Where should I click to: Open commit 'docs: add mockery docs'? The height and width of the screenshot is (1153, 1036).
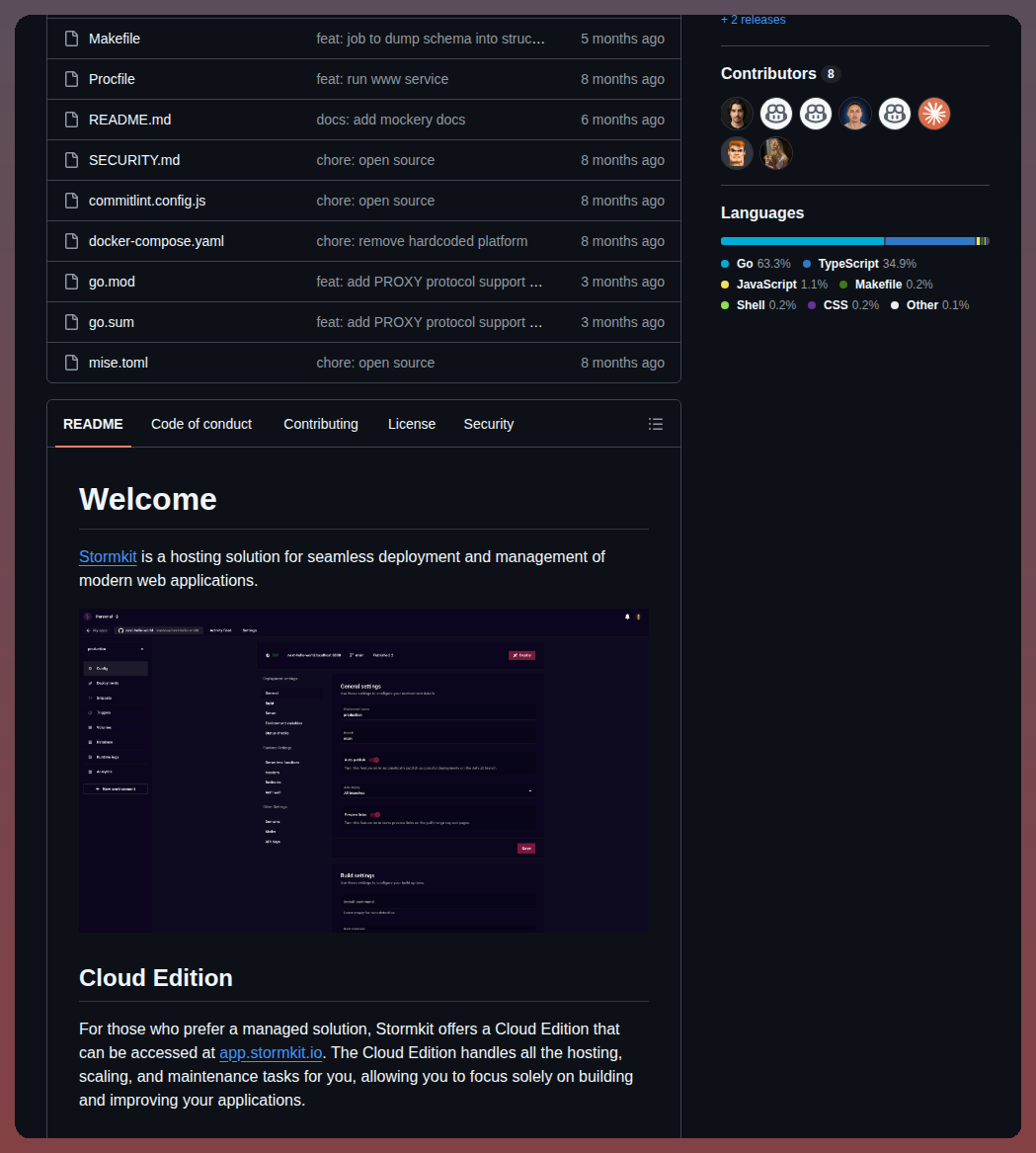[390, 120]
